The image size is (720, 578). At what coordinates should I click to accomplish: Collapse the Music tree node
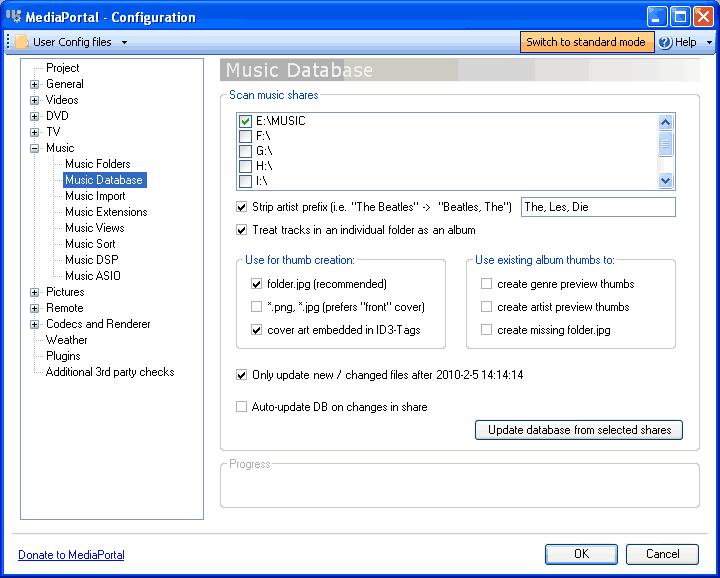tap(34, 148)
